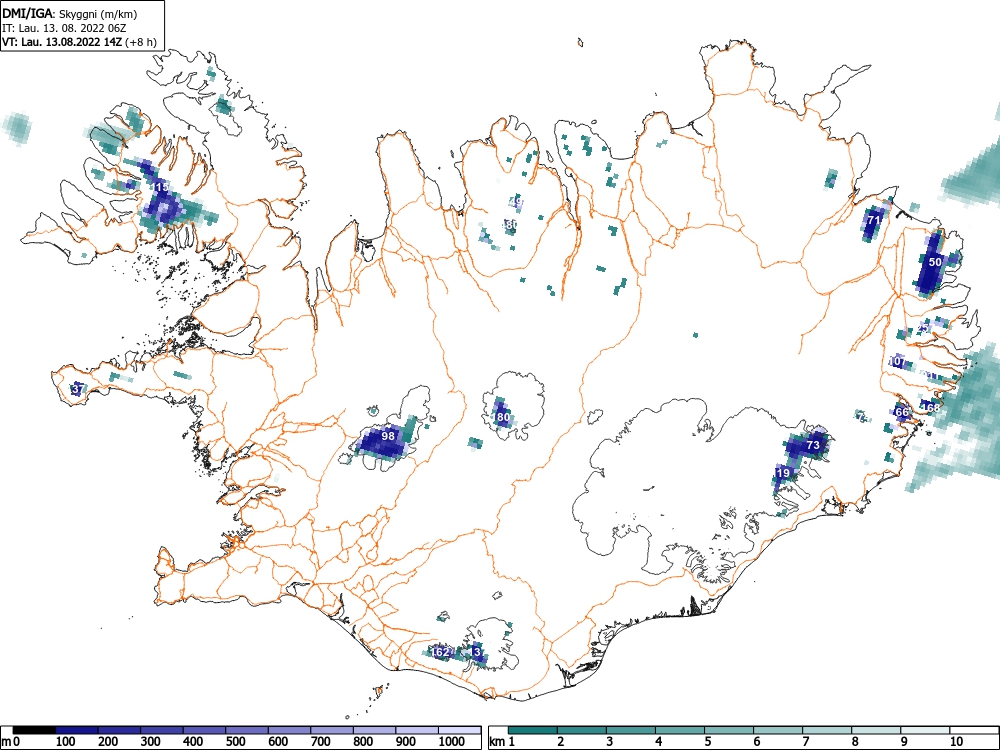Click the "10" label on the km legend
This screenshot has height=750, width=1000.
pyautogui.click(x=956, y=742)
